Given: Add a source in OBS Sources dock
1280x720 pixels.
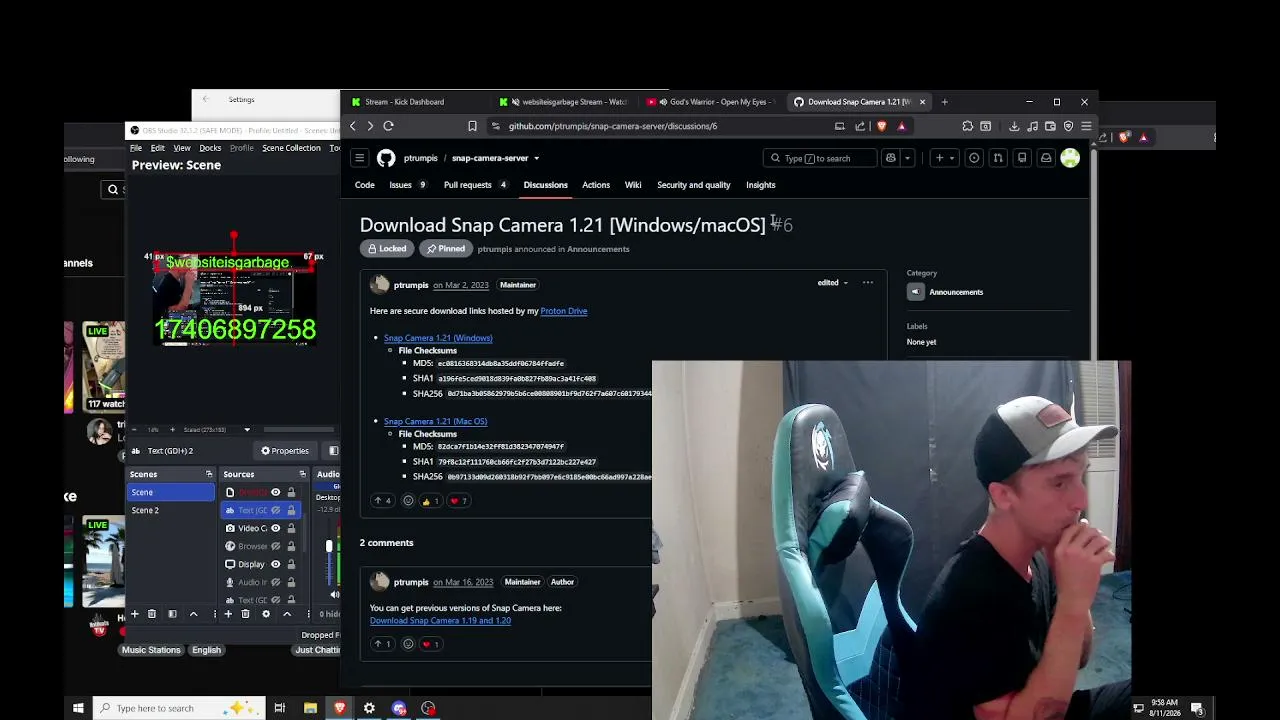Looking at the screenshot, I should tap(228, 614).
